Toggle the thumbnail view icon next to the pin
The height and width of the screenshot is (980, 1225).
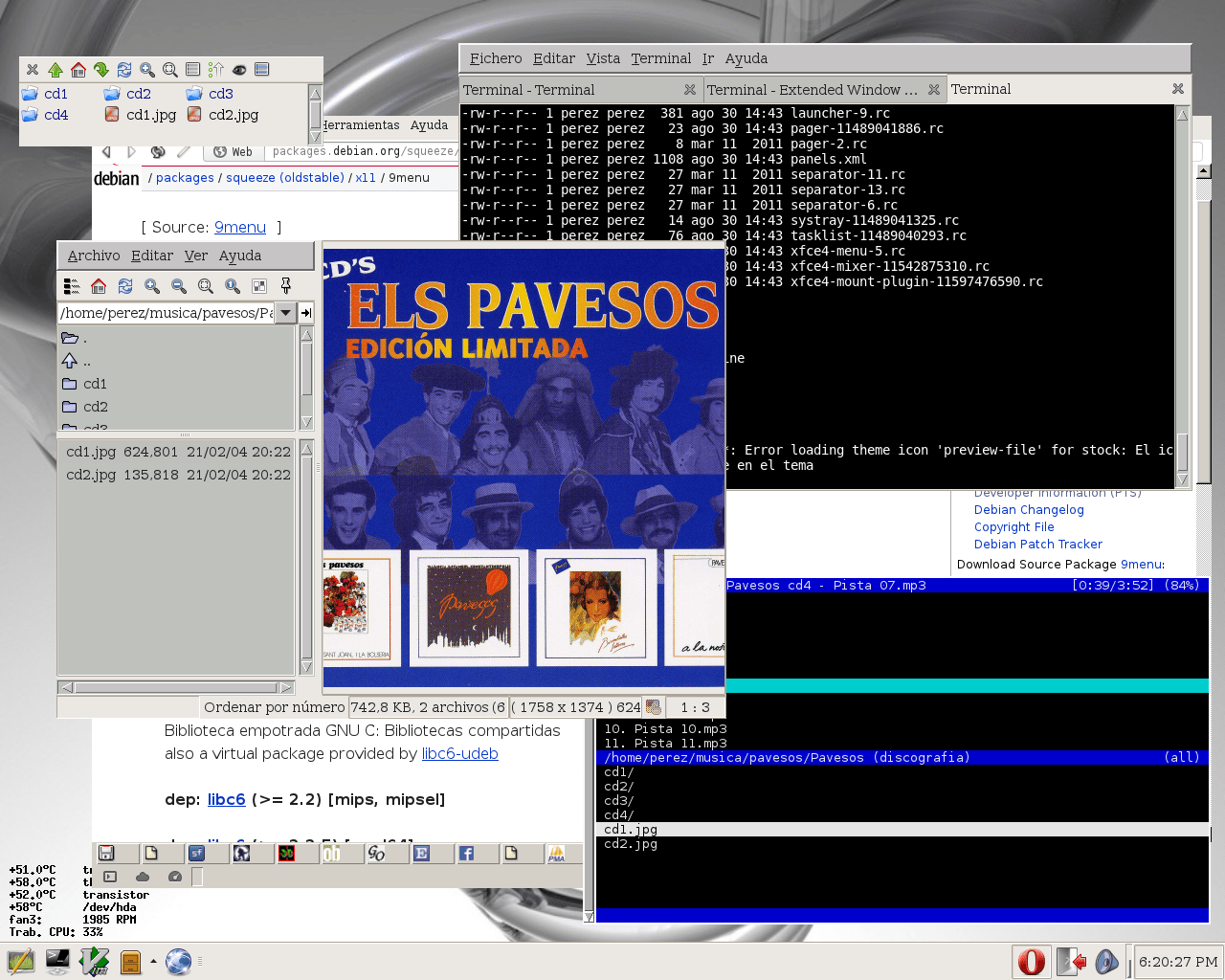point(259,286)
